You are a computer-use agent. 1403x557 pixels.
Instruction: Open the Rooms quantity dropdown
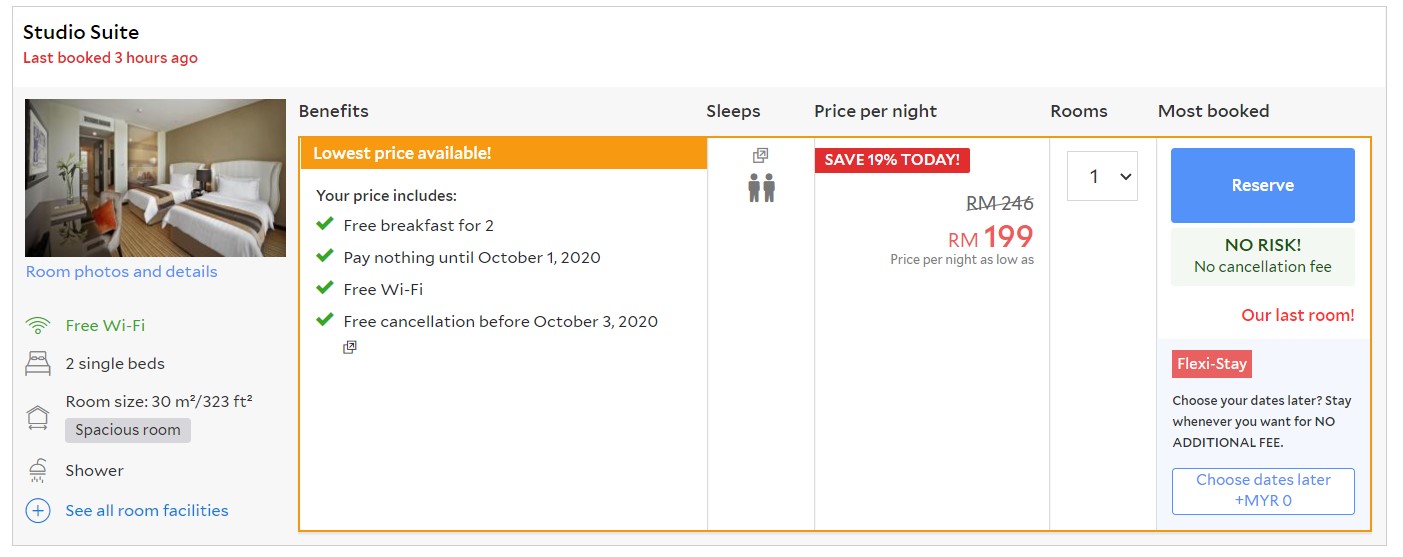[x=1102, y=176]
